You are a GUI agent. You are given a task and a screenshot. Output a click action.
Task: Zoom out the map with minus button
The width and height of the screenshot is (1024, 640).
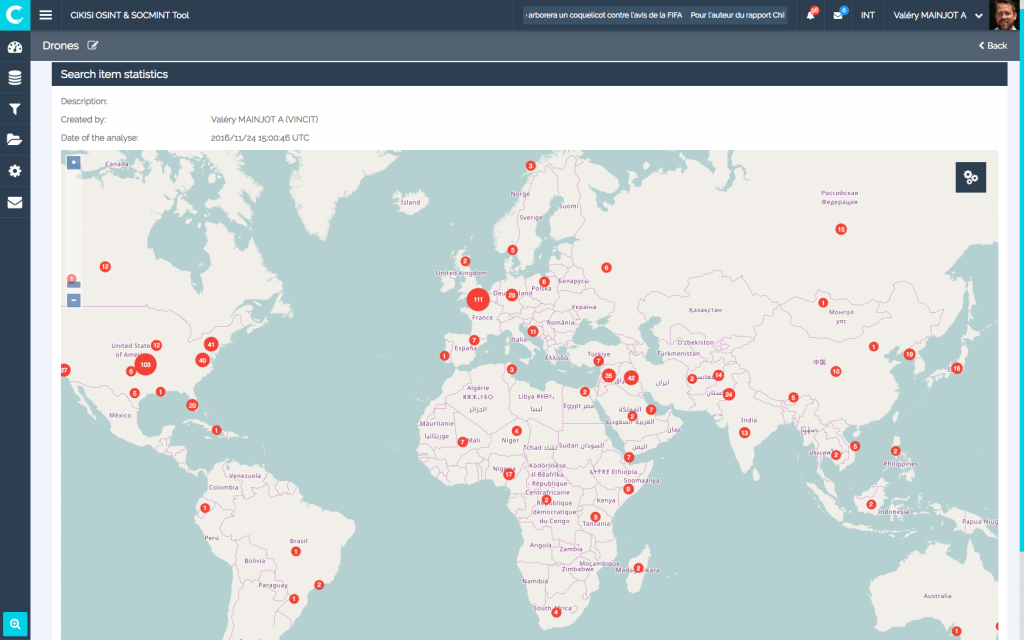[73, 300]
